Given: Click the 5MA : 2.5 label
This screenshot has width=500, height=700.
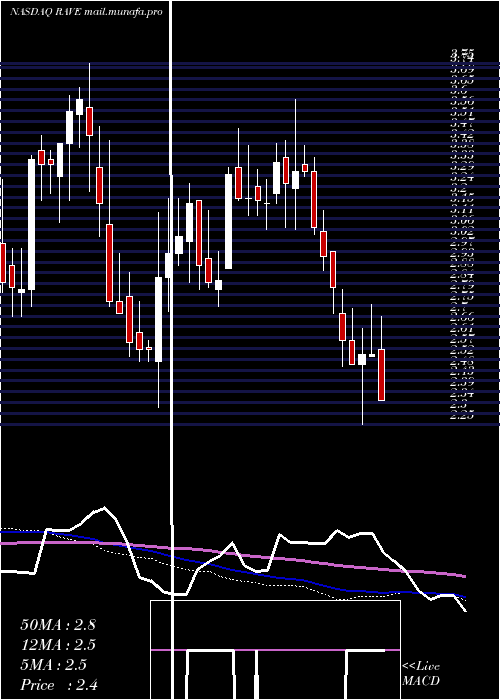Looking at the screenshot, I should click(54, 665).
